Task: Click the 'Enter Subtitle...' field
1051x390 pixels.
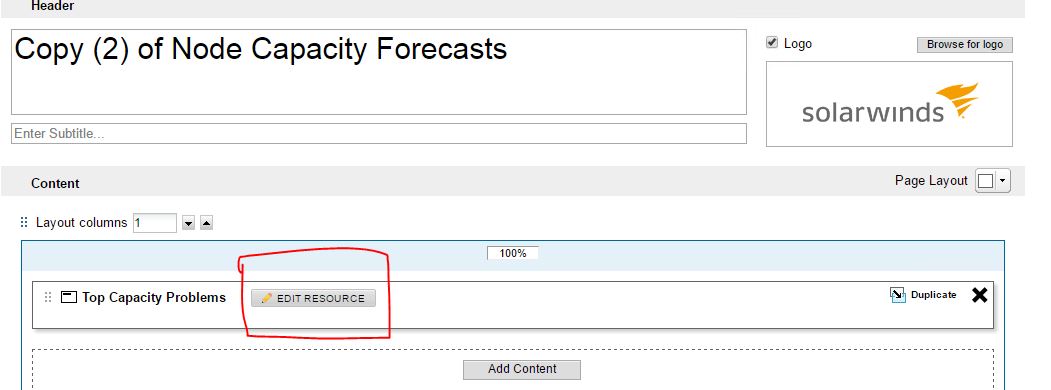Action: pos(379,133)
